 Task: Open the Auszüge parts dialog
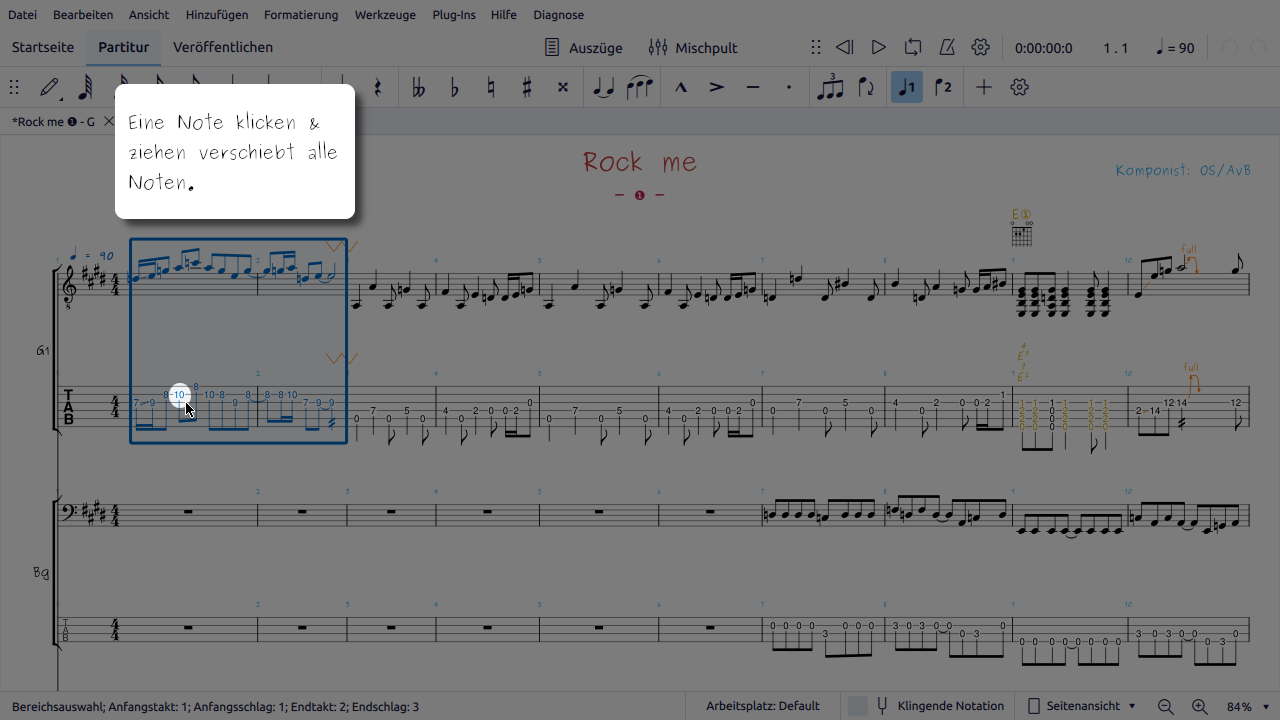[583, 48]
